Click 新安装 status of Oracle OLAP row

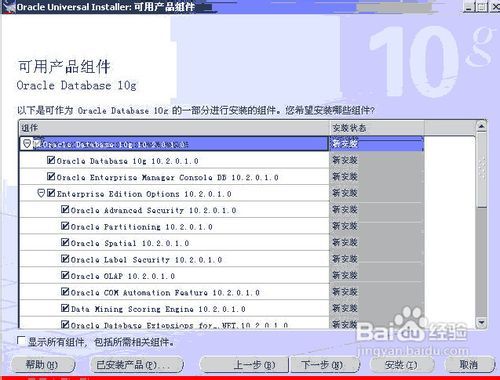[x=345, y=275]
